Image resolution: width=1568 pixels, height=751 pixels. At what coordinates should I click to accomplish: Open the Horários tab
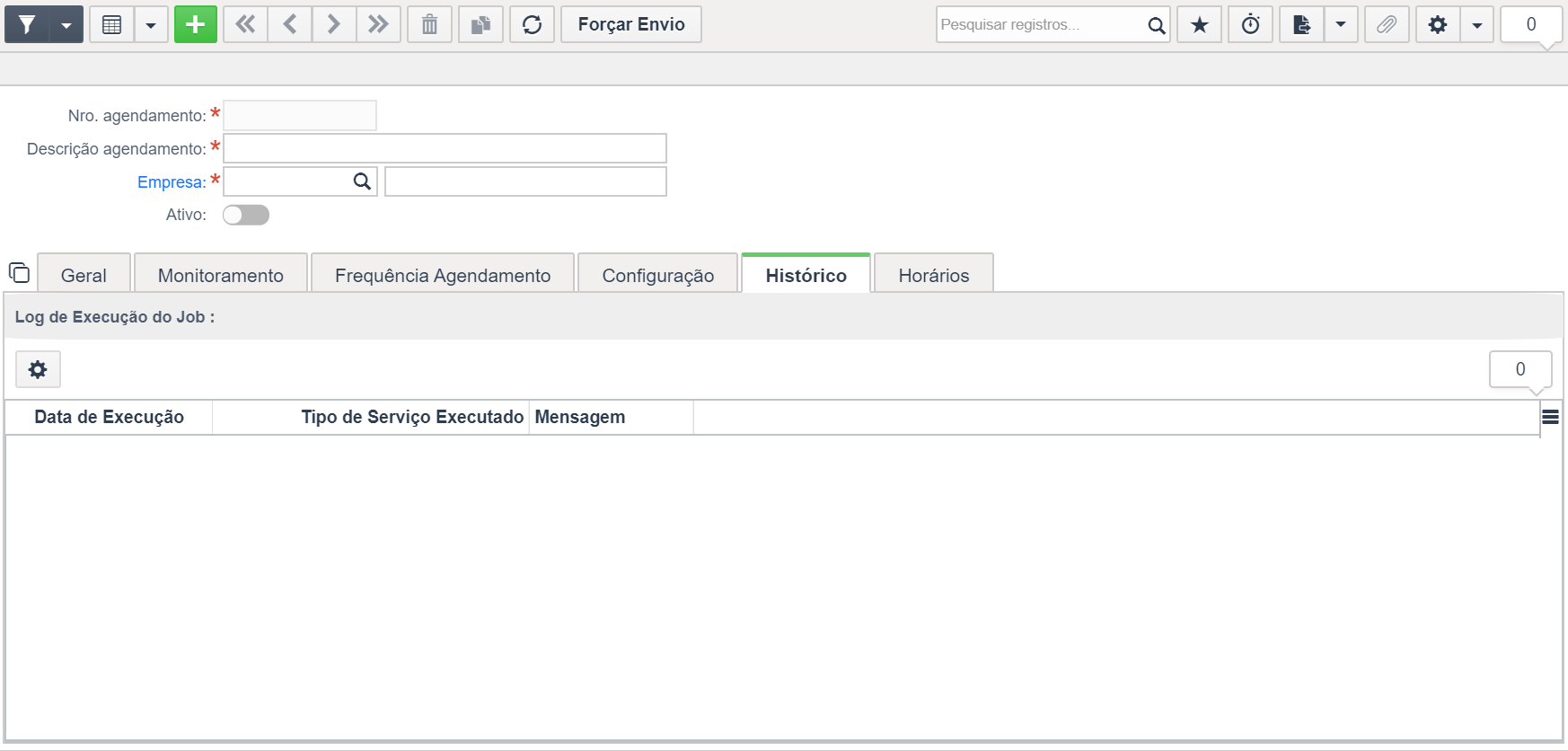click(933, 275)
